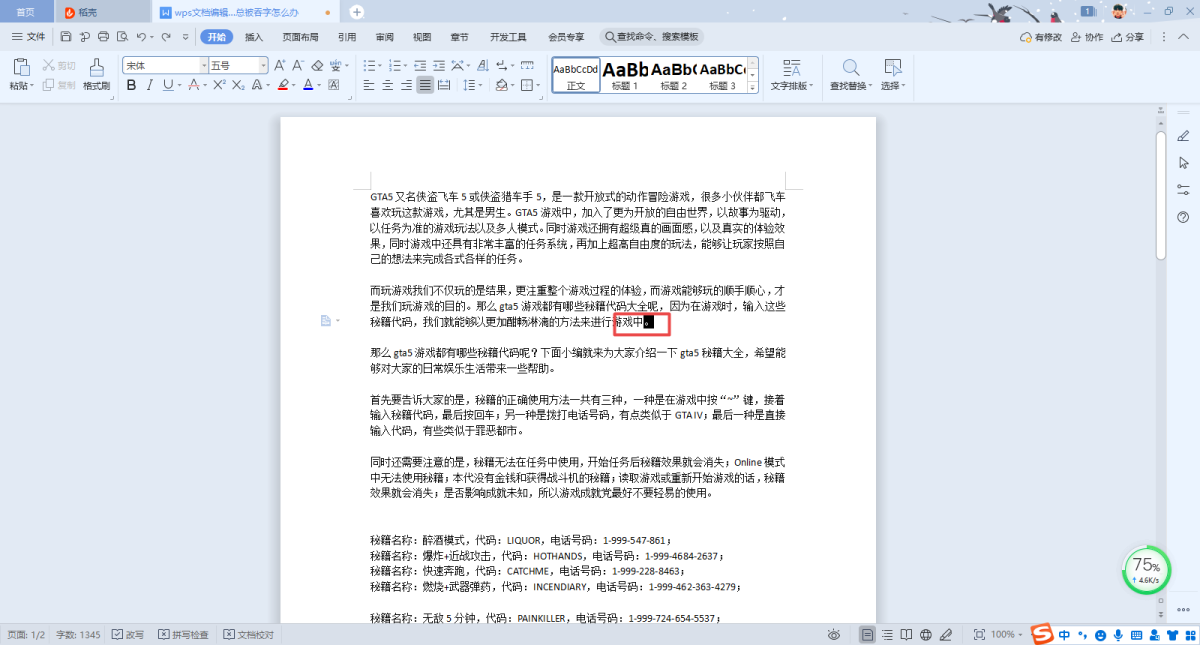
Task: Click the superscript X² icon
Action: click(x=219, y=85)
